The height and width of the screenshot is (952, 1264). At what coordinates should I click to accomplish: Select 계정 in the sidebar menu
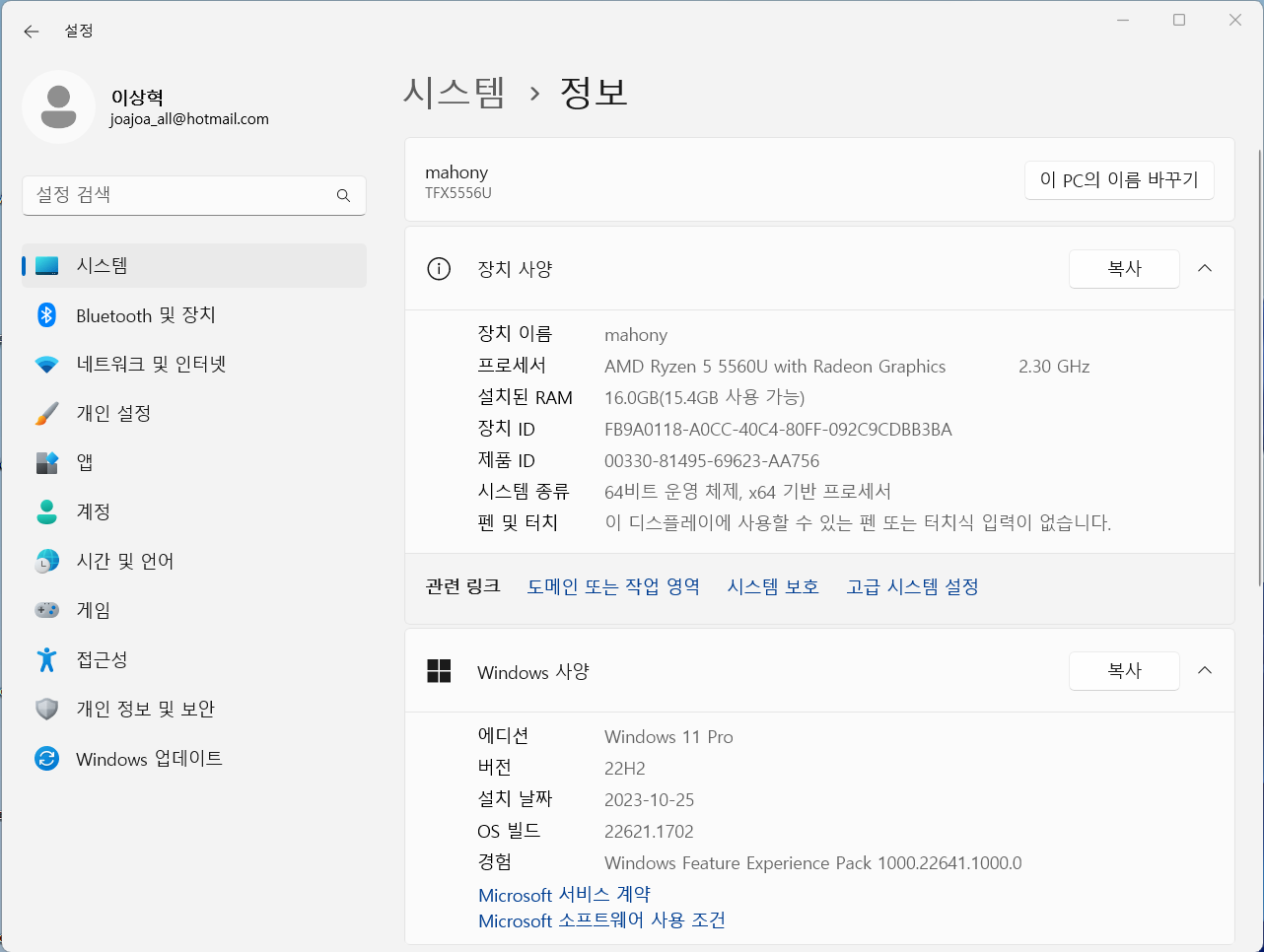pyautogui.click(x=94, y=512)
